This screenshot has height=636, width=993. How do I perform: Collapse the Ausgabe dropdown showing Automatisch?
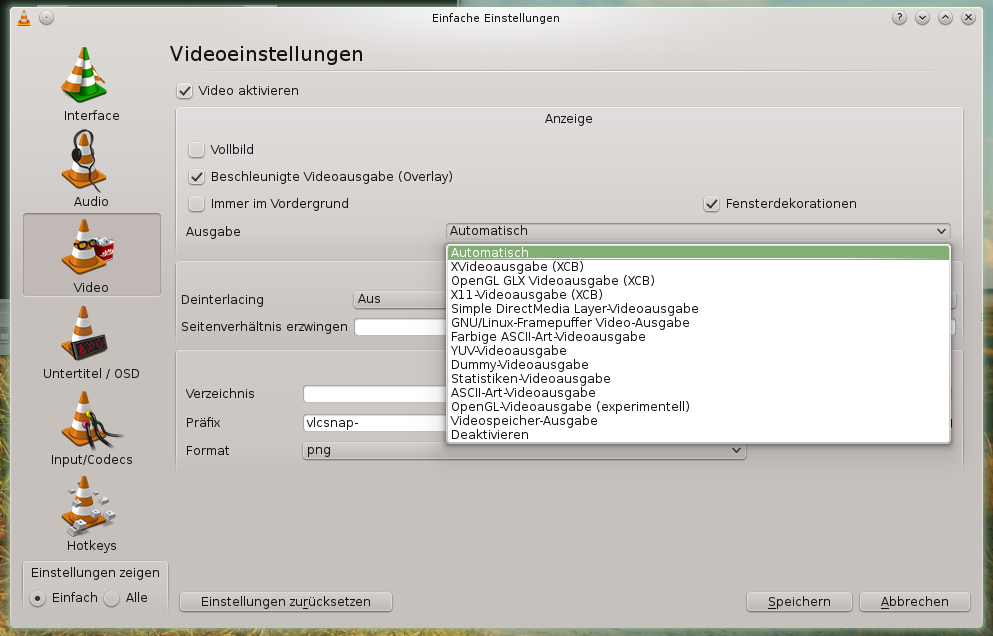pos(697,231)
